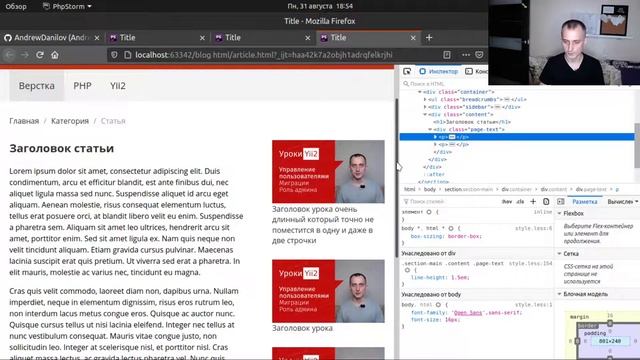
Task: Open page actions three-dots menu
Action: (x=466, y=55)
